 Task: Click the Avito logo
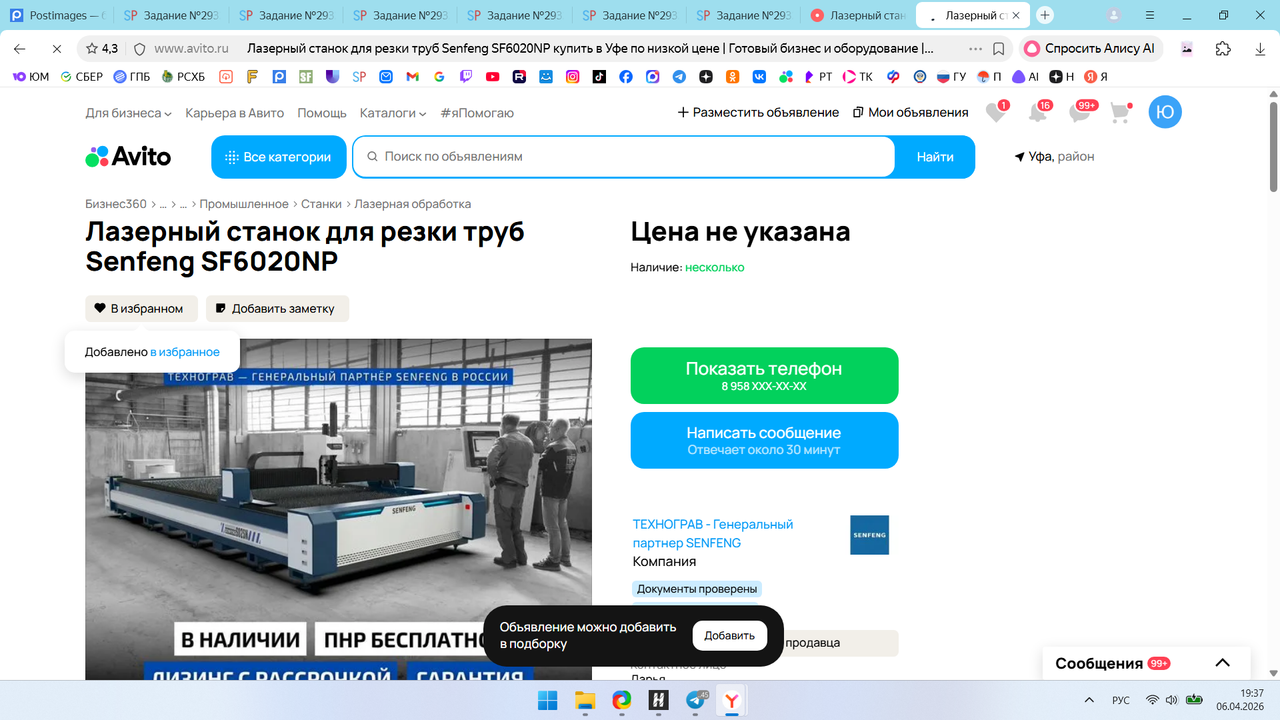tap(128, 157)
